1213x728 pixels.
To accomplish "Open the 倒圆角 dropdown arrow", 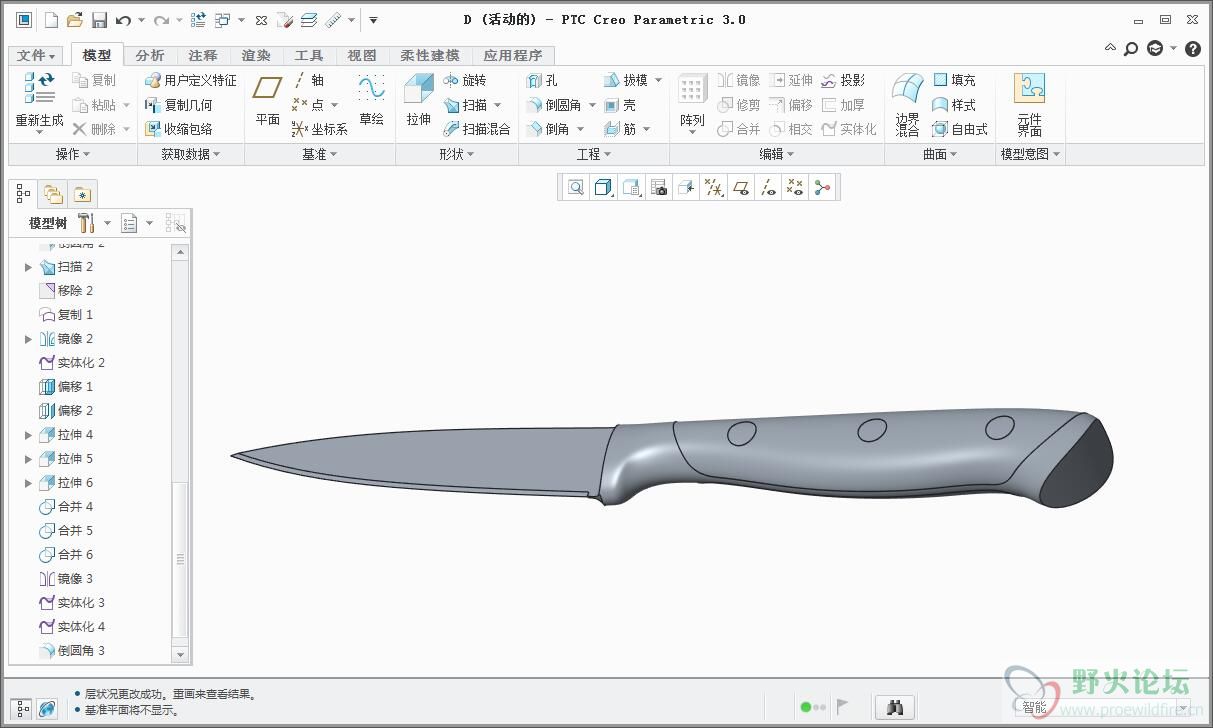I will (592, 105).
